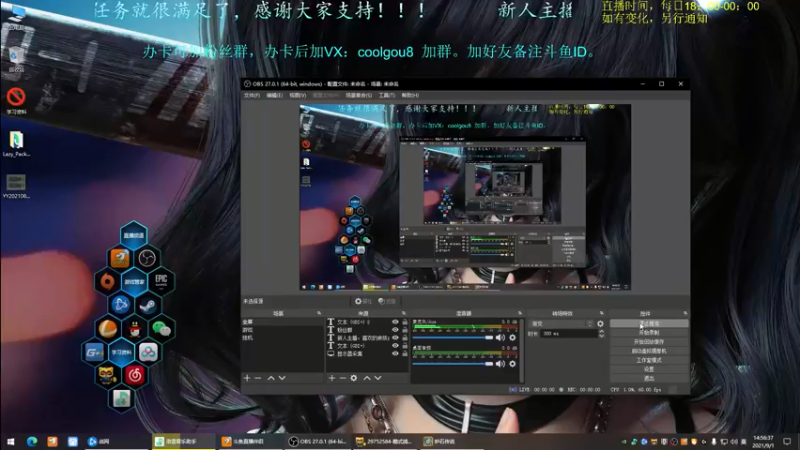Set 桌面音频 volume slider
The width and height of the screenshot is (800, 450).
(453, 364)
